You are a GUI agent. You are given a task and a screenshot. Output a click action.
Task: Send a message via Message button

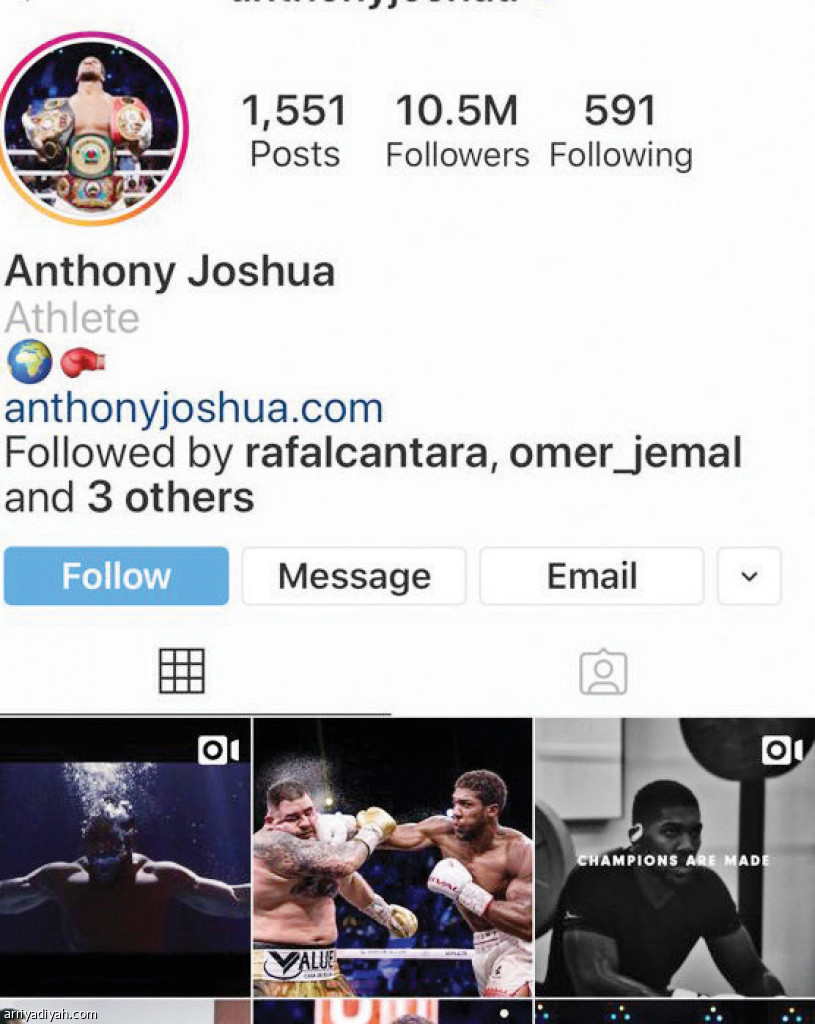point(354,576)
